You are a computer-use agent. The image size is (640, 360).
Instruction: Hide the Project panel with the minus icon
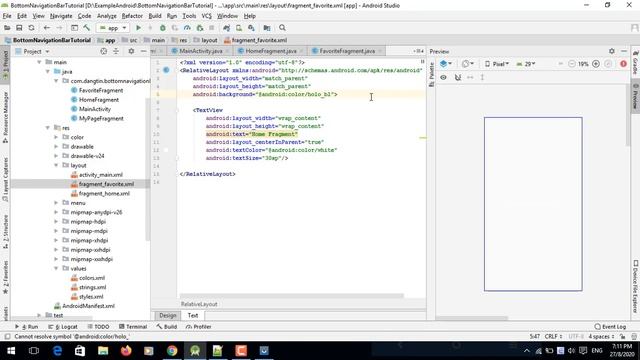(143, 51)
